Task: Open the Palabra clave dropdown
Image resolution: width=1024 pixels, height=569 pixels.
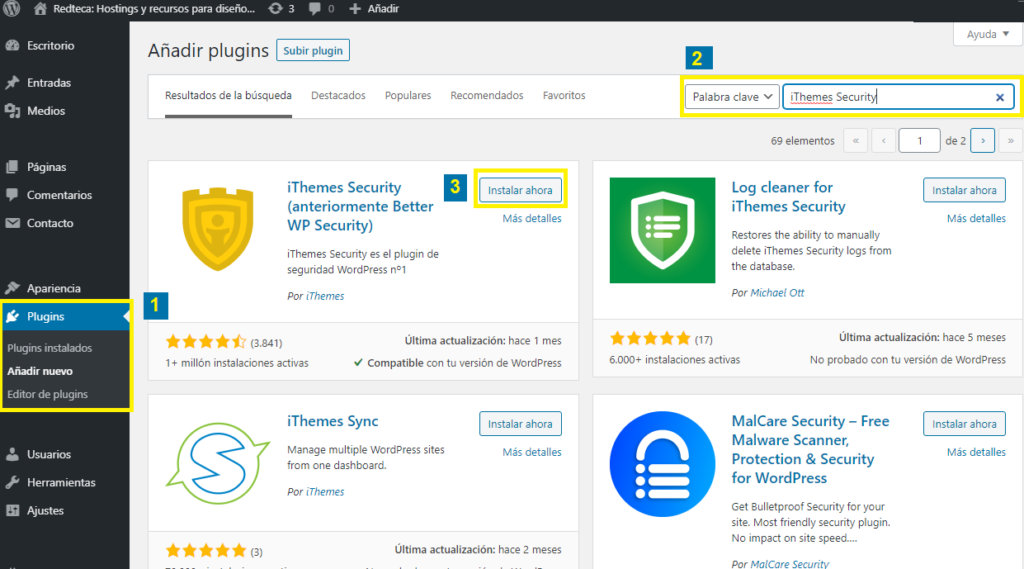Action: [x=732, y=97]
